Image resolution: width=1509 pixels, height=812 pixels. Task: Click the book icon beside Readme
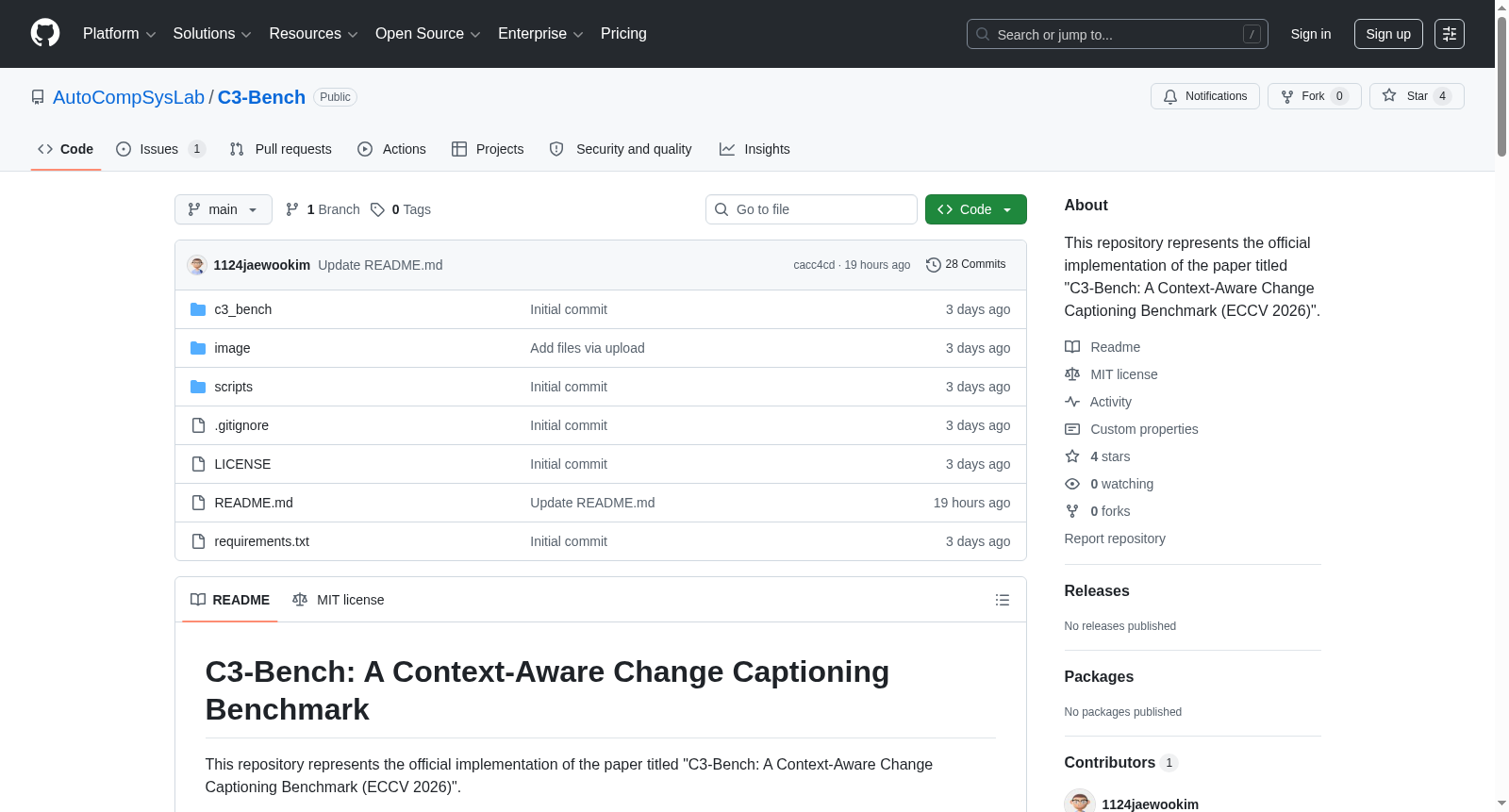click(x=1072, y=347)
